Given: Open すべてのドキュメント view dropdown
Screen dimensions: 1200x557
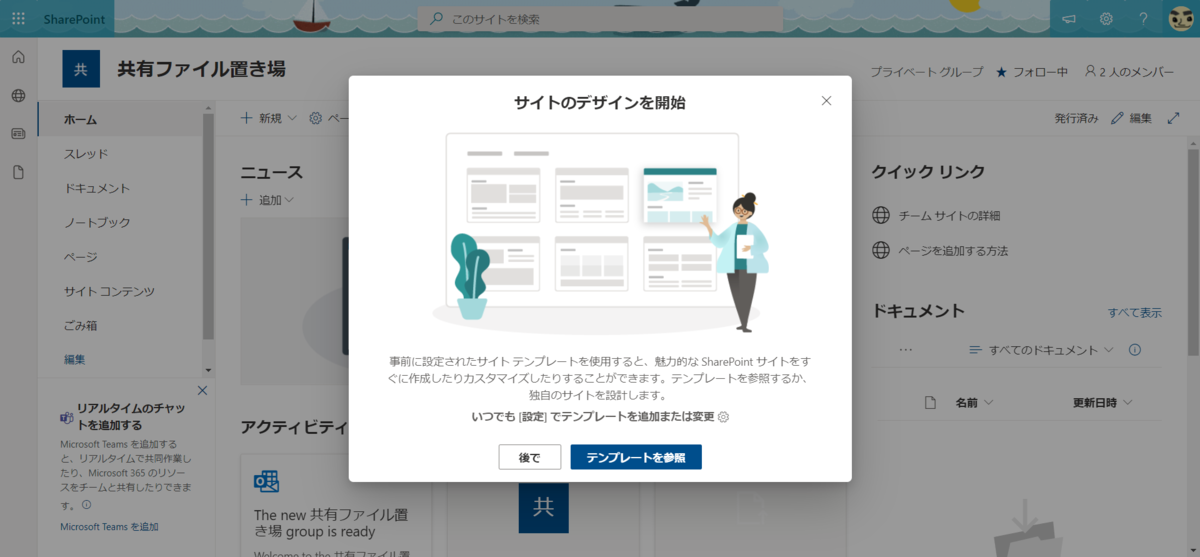Looking at the screenshot, I should (x=1041, y=350).
